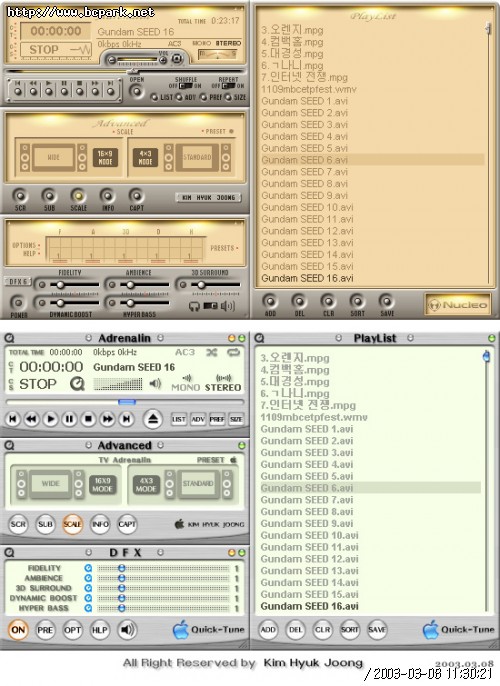Click the CAPT button in silver Advanced panel
Viewport: 500px width, 686px height.
pyautogui.click(x=127, y=524)
